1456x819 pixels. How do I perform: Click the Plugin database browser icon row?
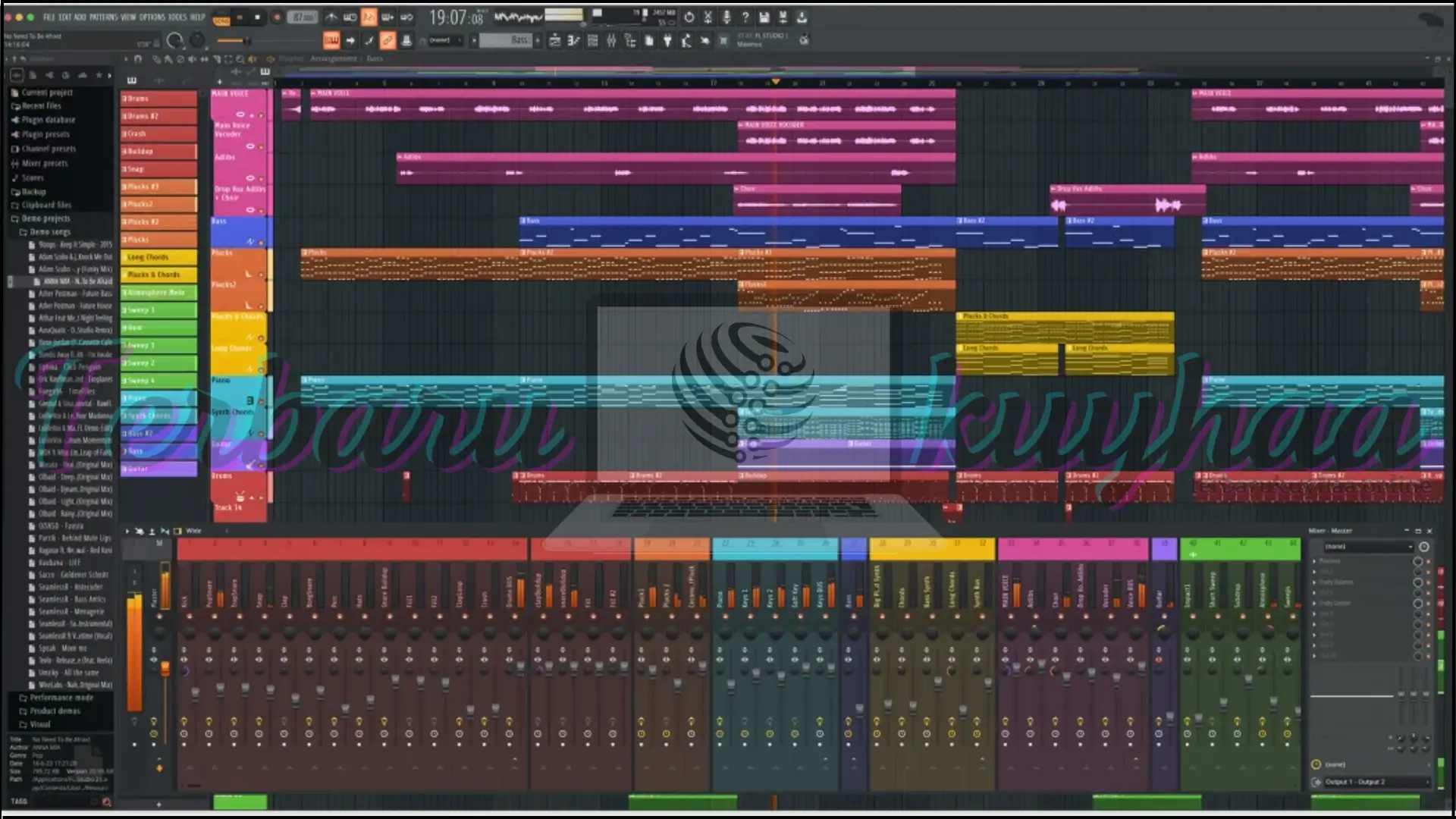tap(49, 120)
